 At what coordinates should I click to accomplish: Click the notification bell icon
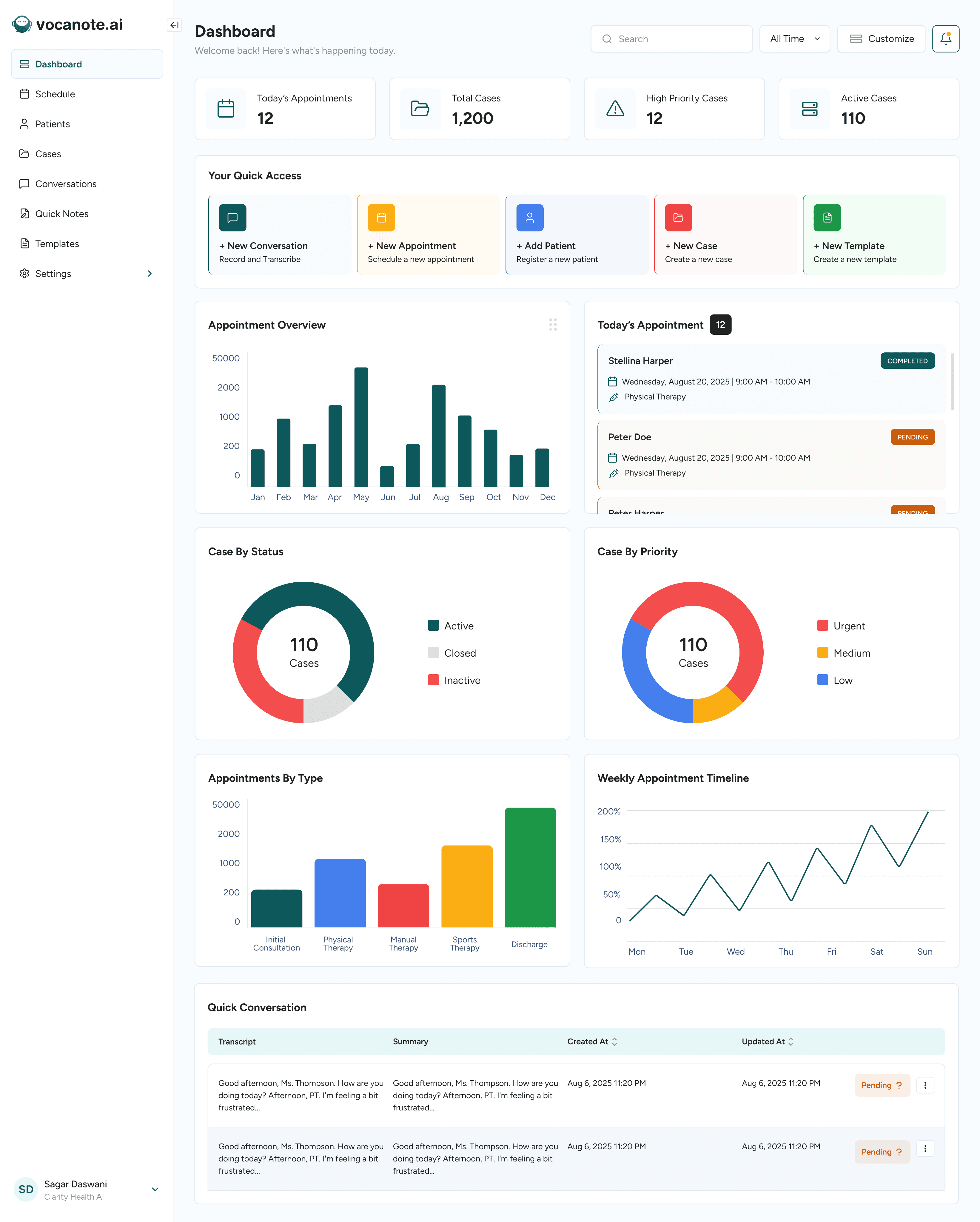click(x=945, y=38)
